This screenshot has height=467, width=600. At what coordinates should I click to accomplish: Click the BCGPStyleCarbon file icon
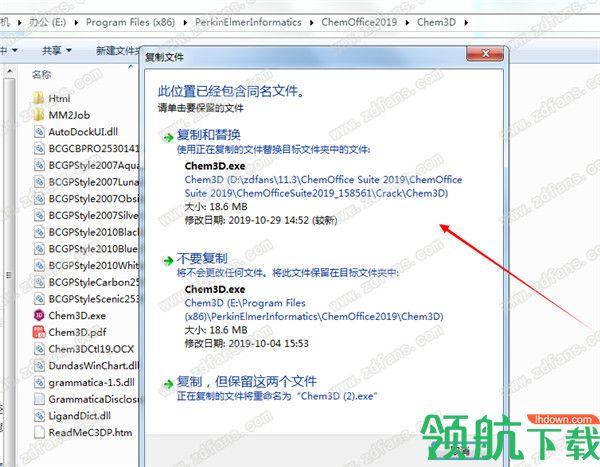[x=39, y=282]
